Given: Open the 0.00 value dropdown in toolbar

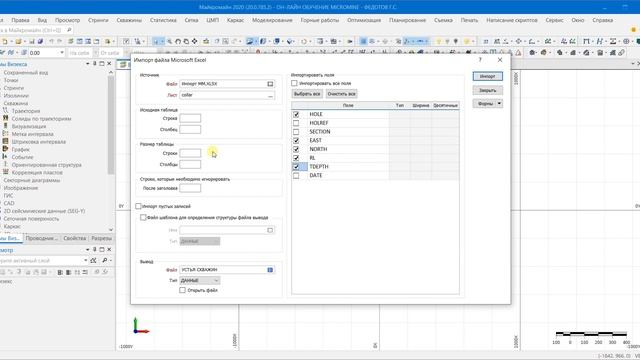Looking at the screenshot, I should [x=62, y=53].
